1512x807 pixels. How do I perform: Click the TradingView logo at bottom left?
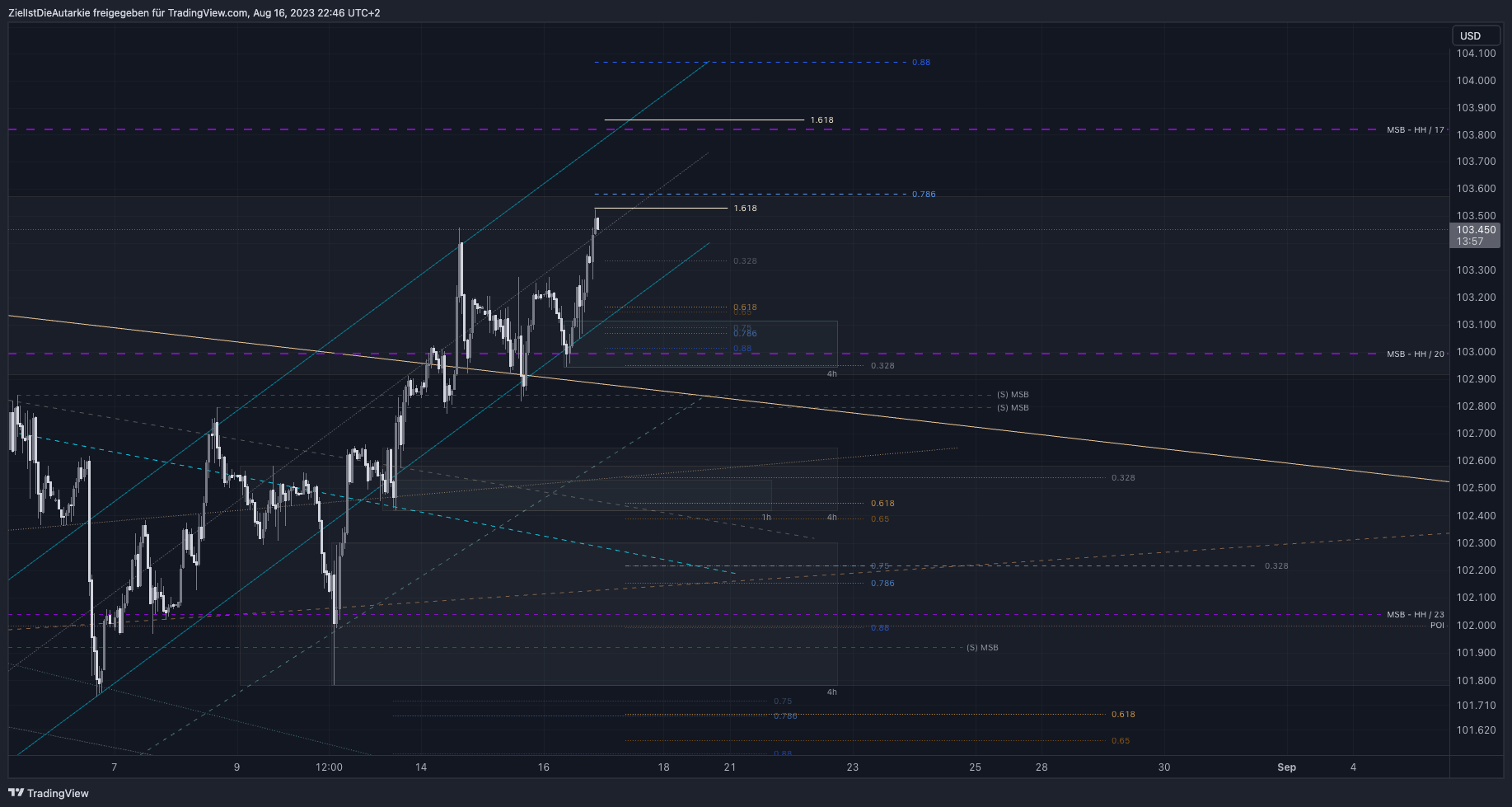coord(49,793)
